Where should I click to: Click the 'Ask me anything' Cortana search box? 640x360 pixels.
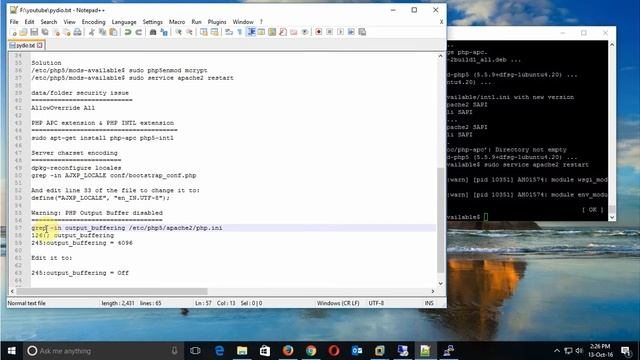click(x=102, y=351)
